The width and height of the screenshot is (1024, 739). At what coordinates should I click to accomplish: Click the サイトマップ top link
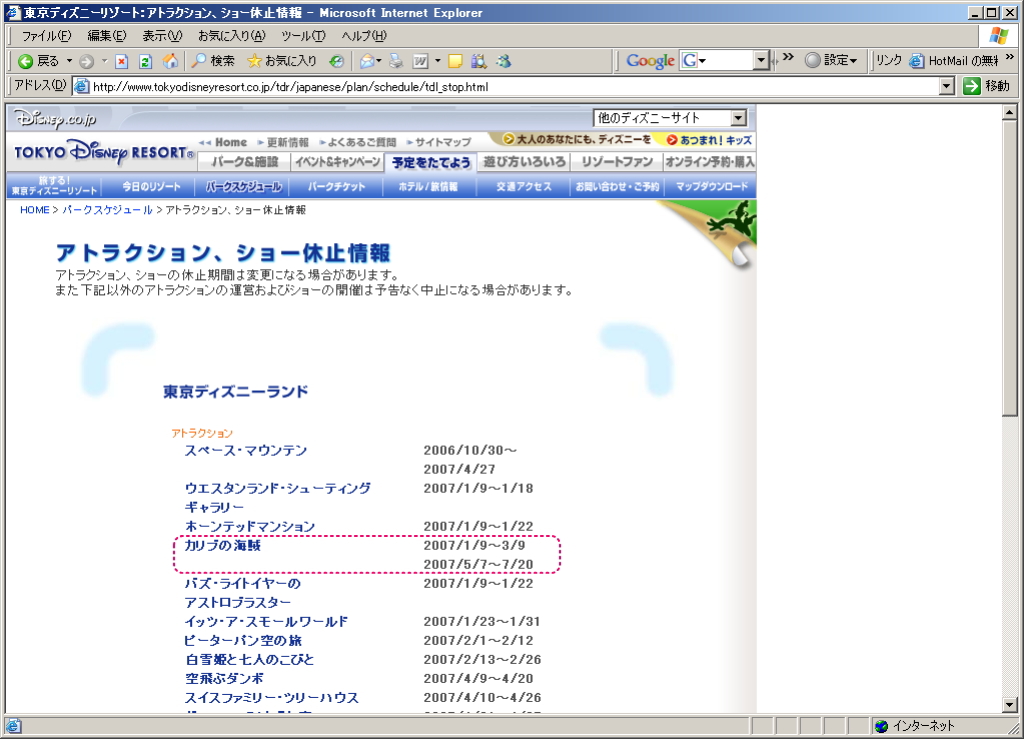point(443,142)
